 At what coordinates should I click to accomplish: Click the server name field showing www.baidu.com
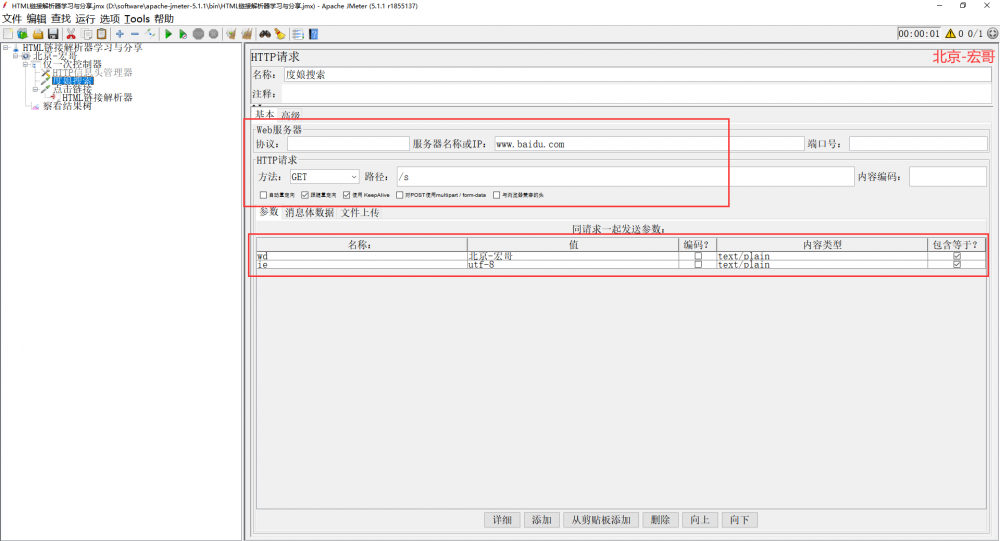coord(649,144)
